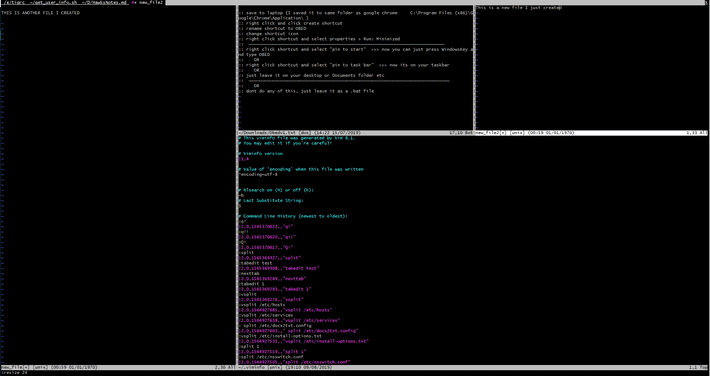Screen dimensions: 710x376
Task: Click the ':tabedit 1' history entry
Action: point(253,284)
